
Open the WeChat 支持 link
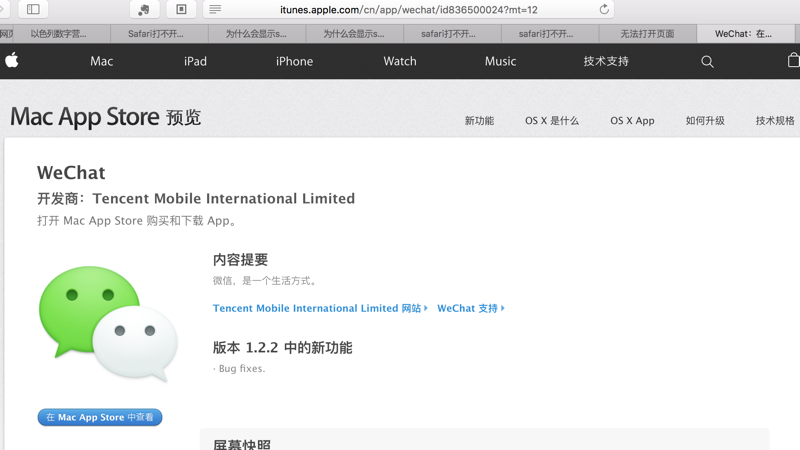click(x=471, y=308)
